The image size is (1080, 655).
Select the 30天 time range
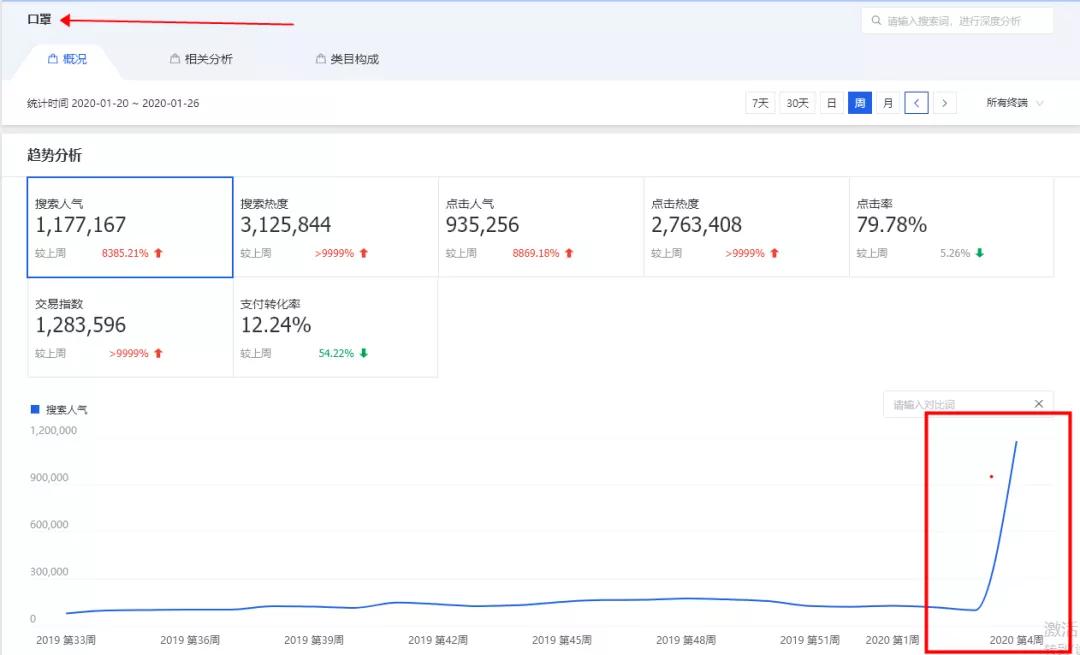pos(797,103)
